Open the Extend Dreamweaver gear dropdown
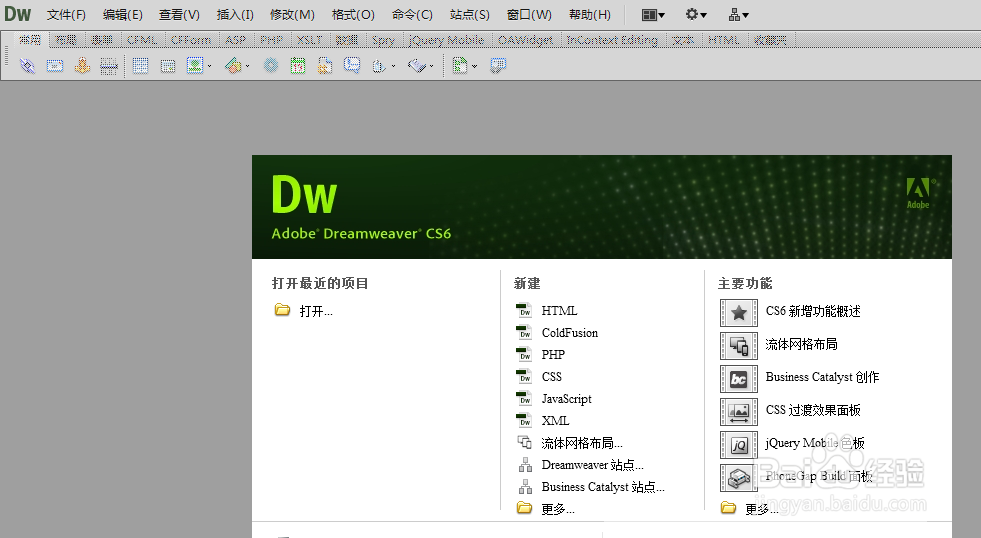 tap(696, 14)
